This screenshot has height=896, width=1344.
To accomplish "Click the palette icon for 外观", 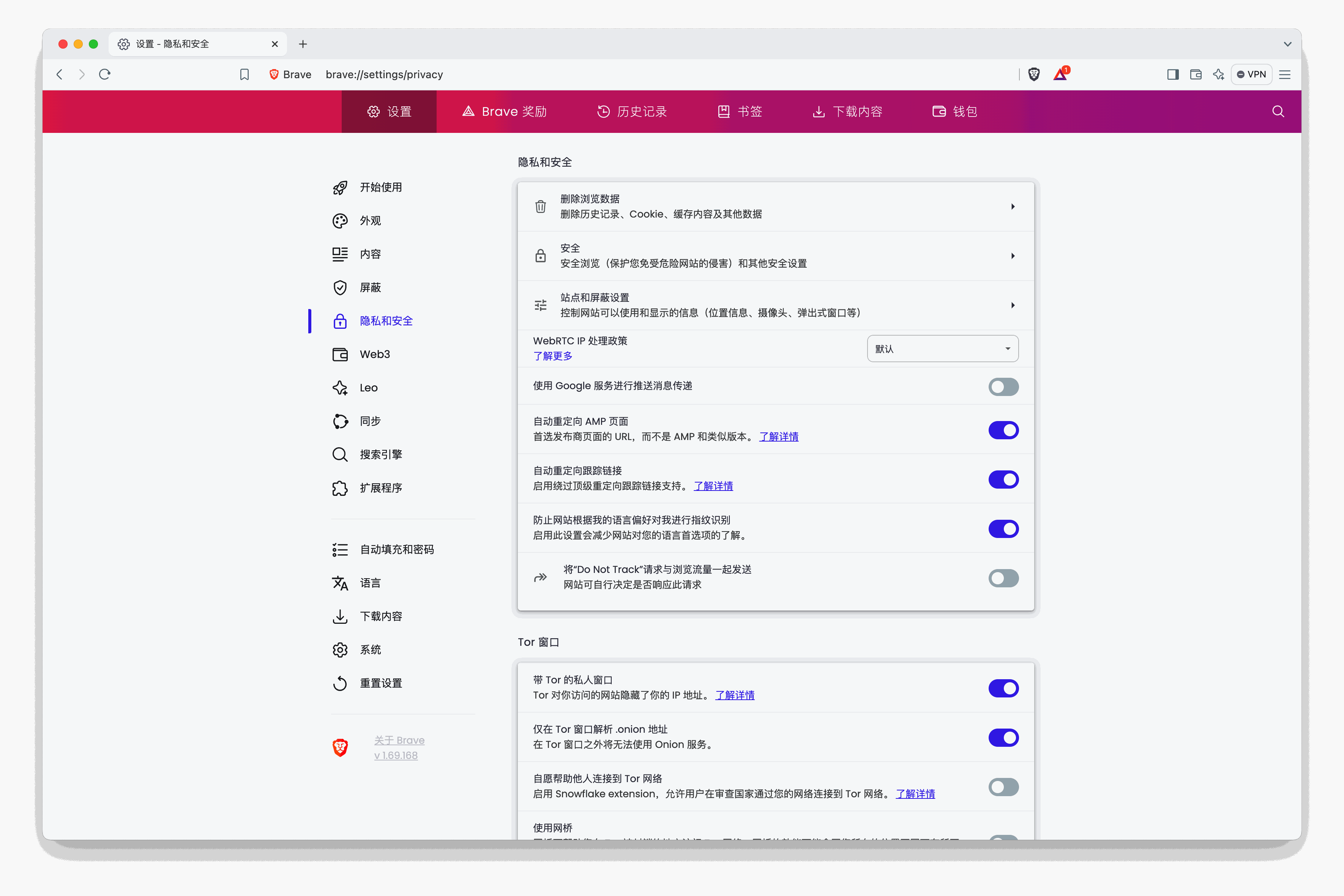I will 340,221.
